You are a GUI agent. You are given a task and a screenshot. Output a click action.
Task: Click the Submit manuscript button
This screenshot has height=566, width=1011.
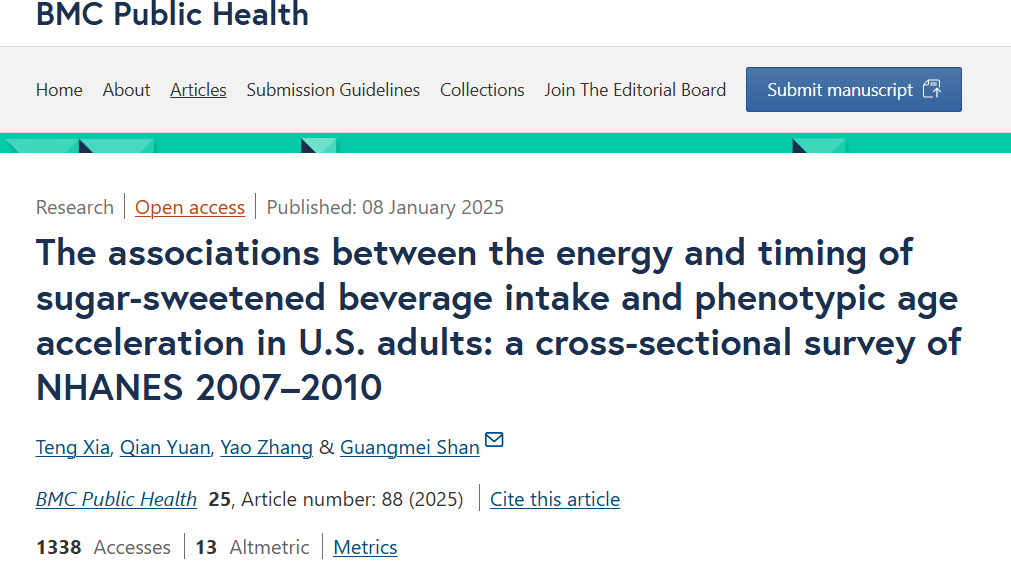click(854, 90)
